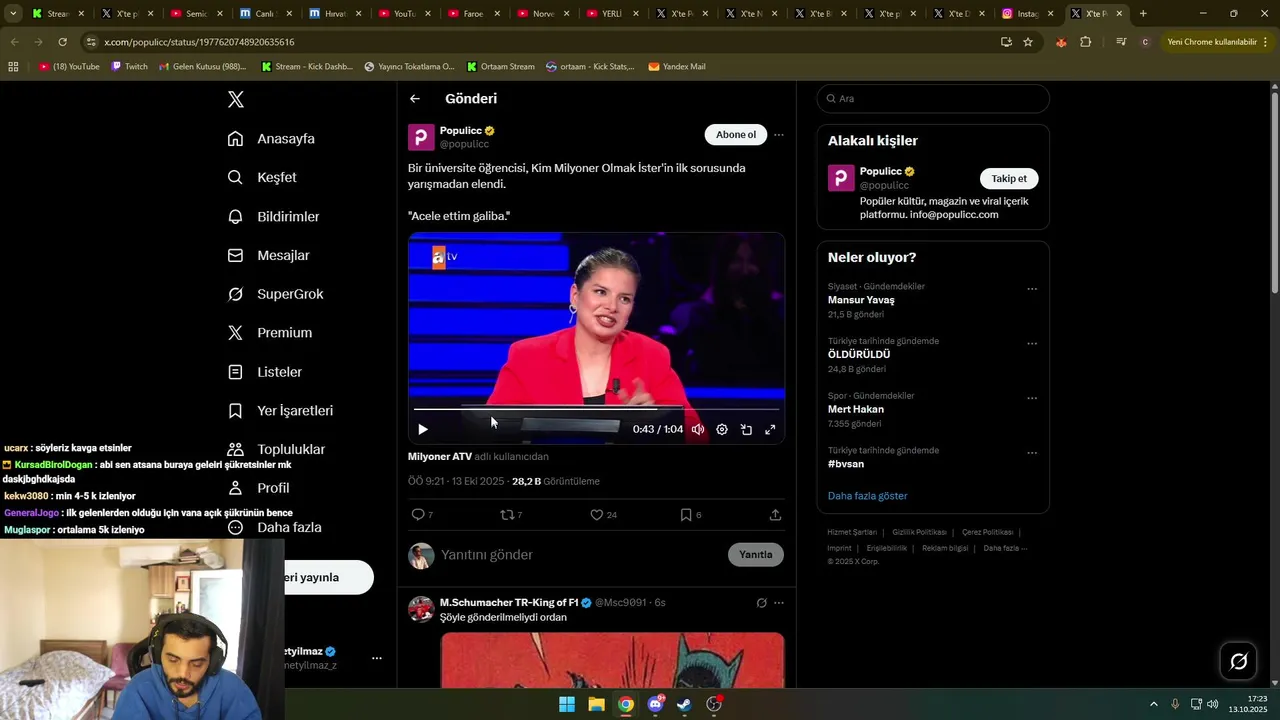Screen dimensions: 1280x720
Task: Open SuperGrok from sidebar
Action: (275, 294)
